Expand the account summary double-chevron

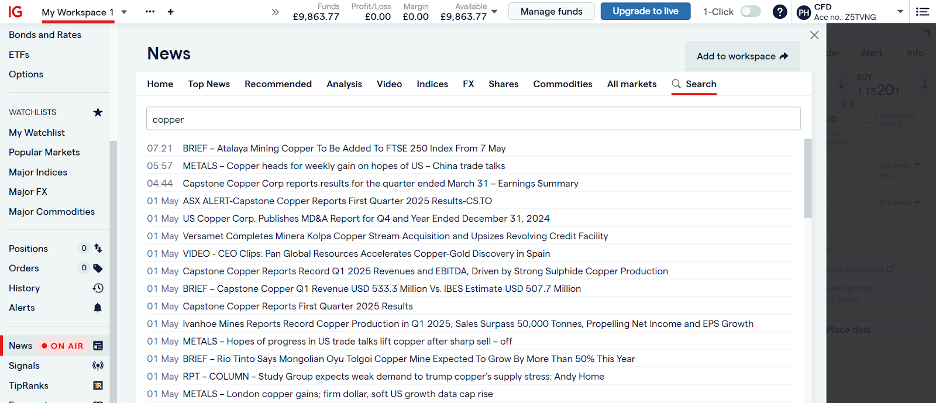tap(275, 11)
